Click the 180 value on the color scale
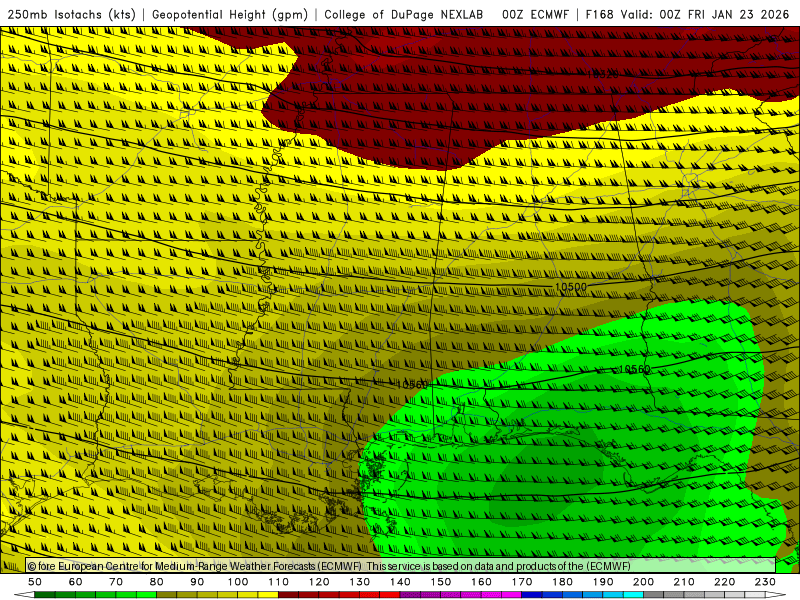The image size is (800, 600). click(x=562, y=582)
